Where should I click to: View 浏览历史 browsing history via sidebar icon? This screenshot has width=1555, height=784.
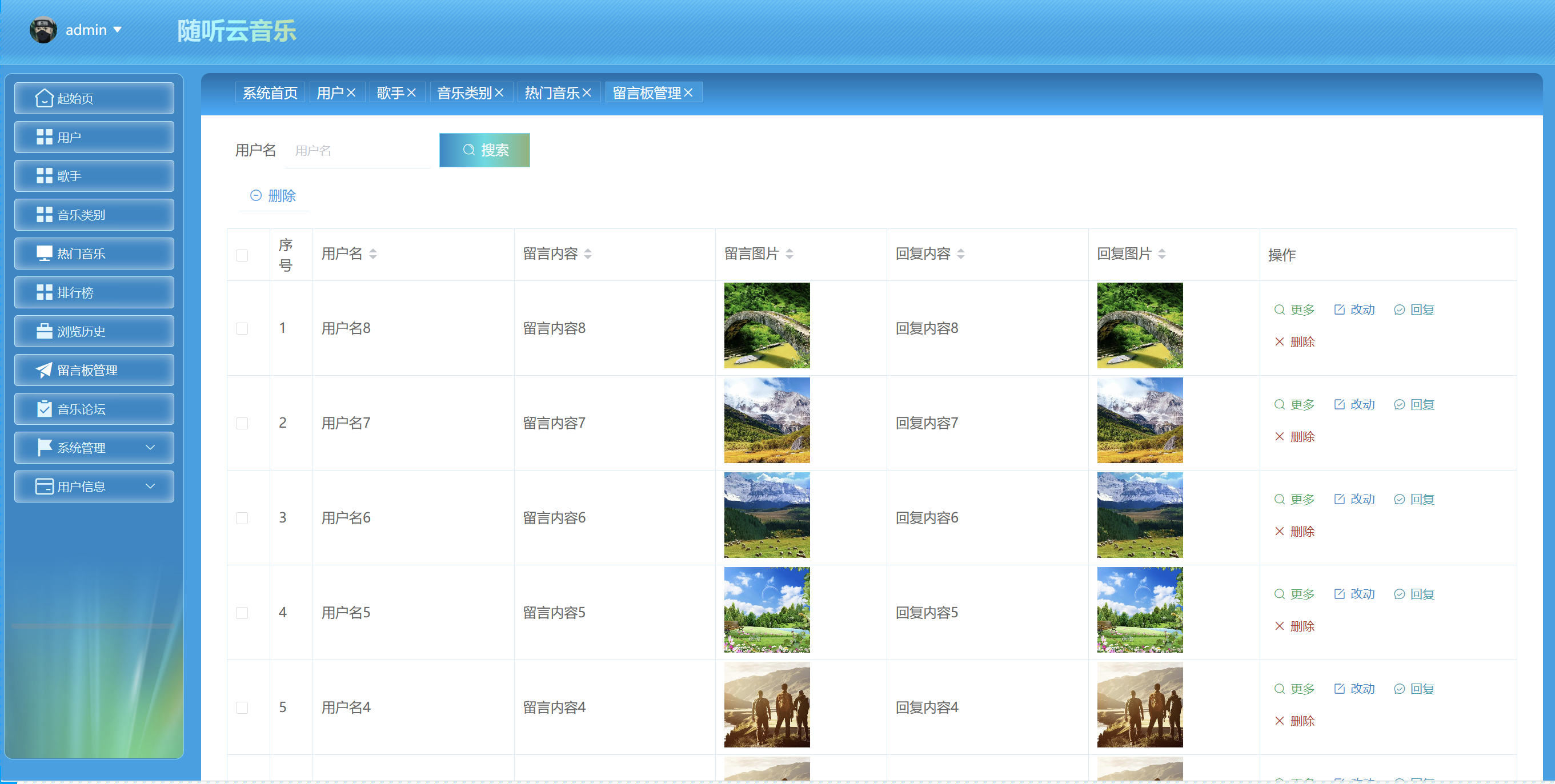coord(94,331)
